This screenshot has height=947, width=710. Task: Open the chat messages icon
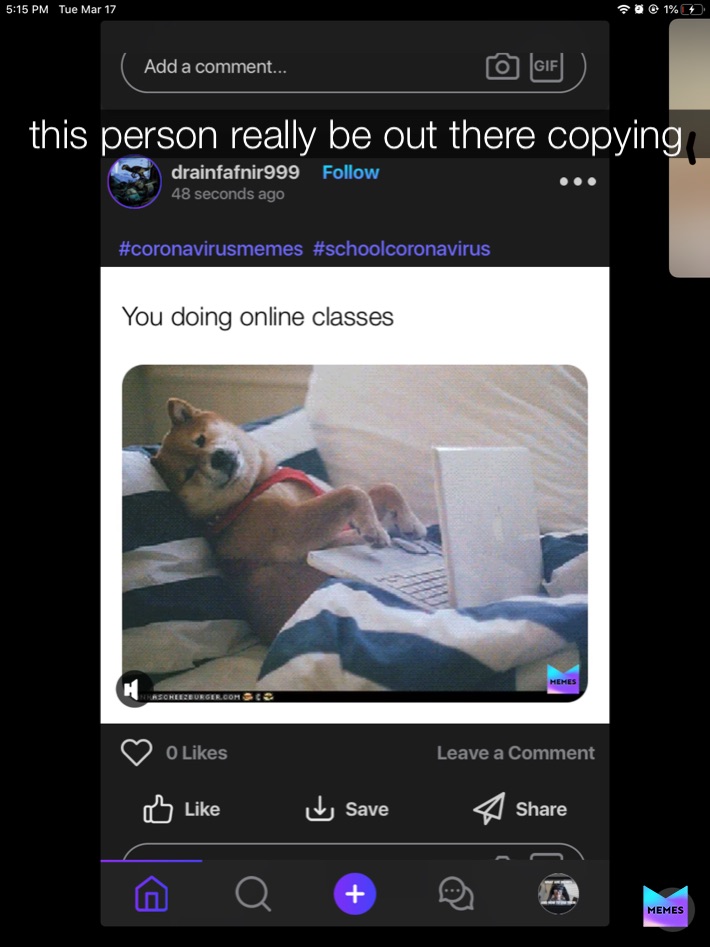click(456, 893)
